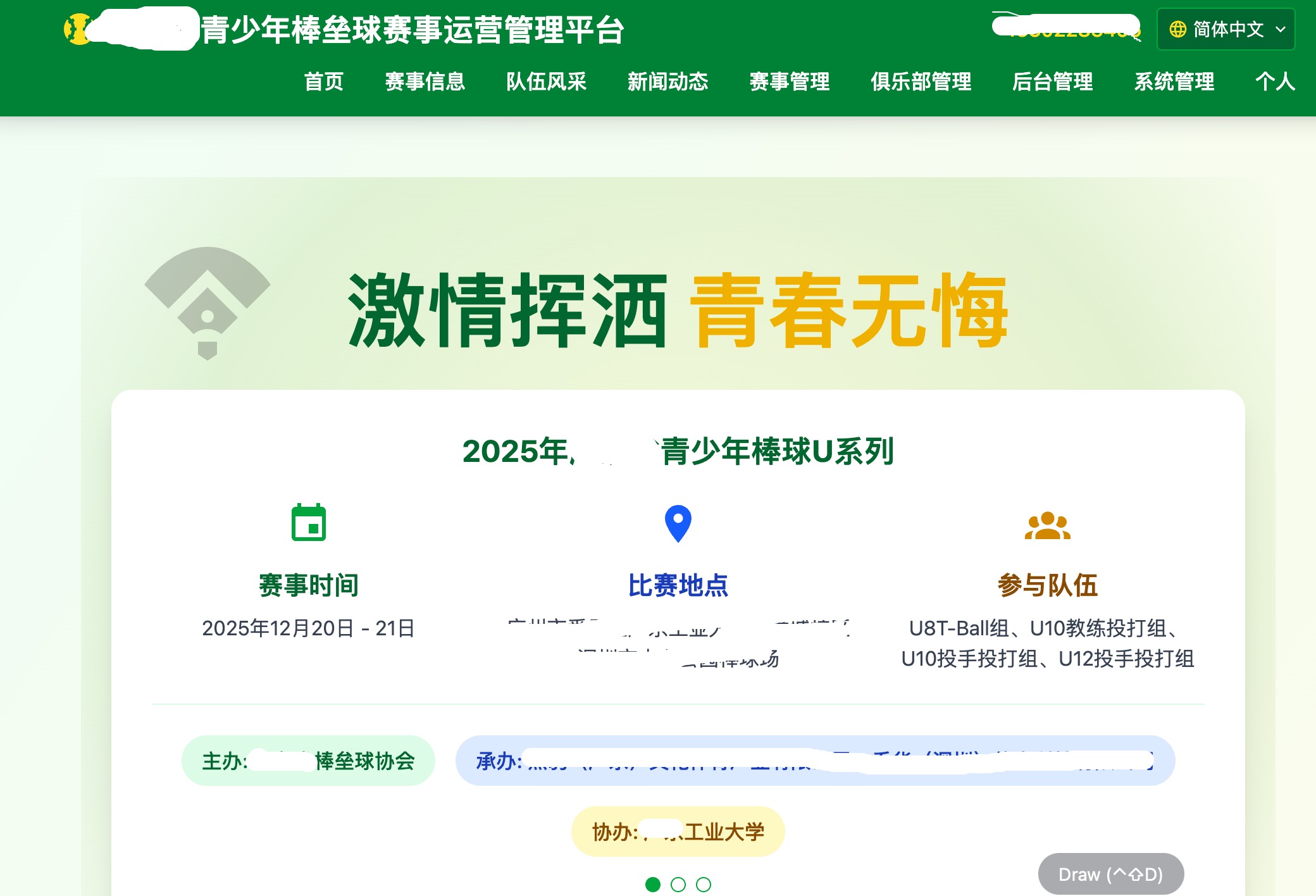
Task: Click the green calendar icon
Action: coord(309,523)
